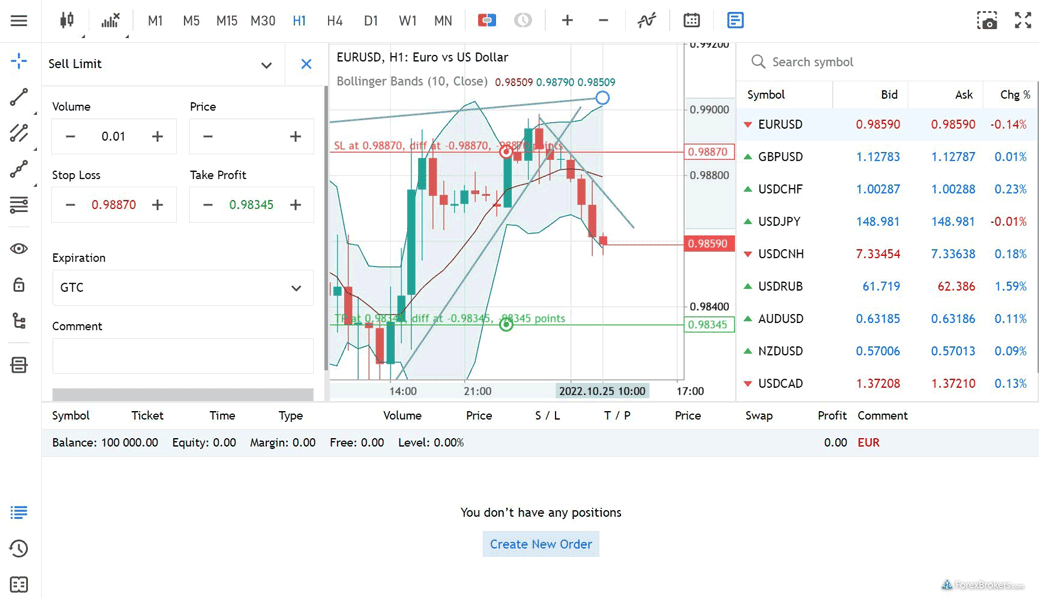The image size is (1039, 598).
Task: Enter fullscreen chart mode
Action: click(x=1022, y=20)
